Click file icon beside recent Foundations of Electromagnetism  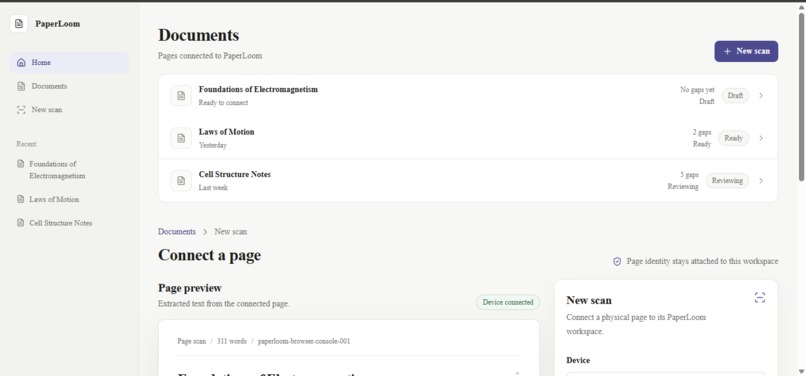coord(21,164)
